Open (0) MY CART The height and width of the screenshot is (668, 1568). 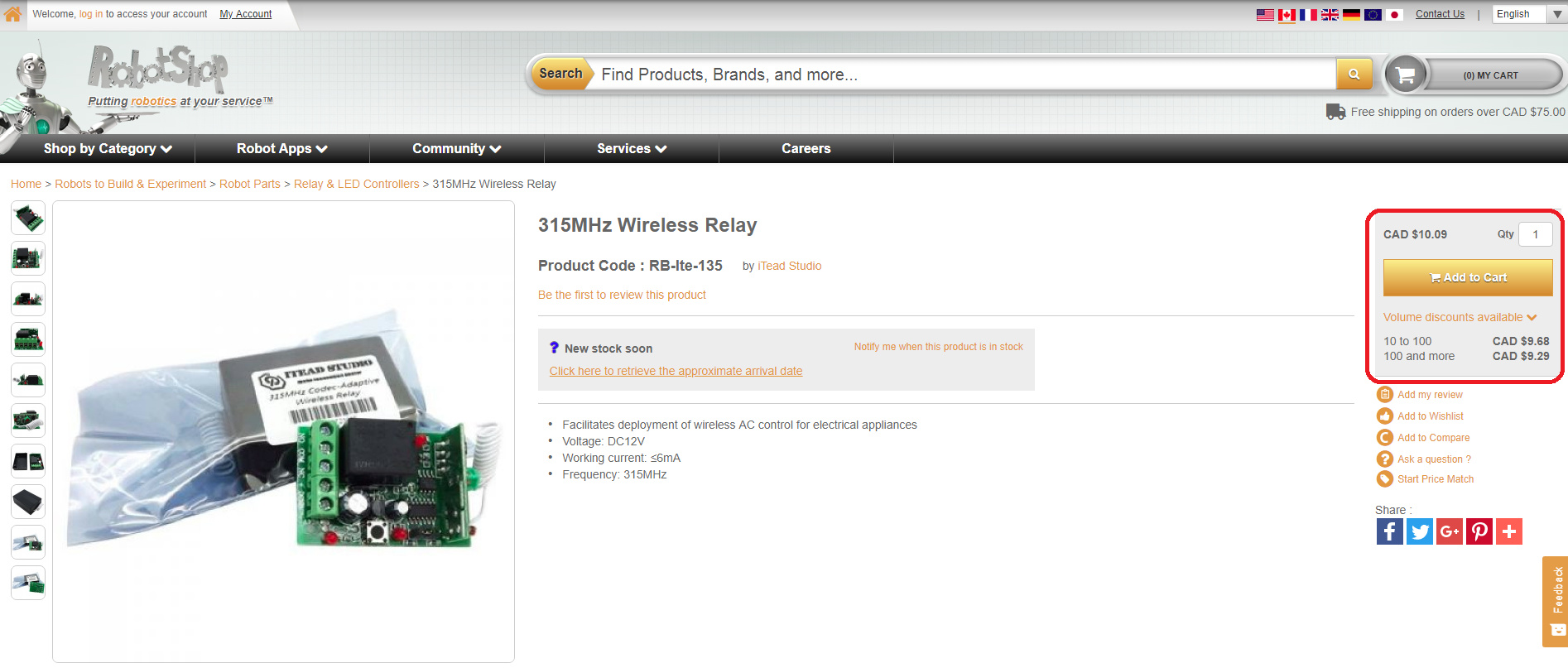pyautogui.click(x=1490, y=75)
